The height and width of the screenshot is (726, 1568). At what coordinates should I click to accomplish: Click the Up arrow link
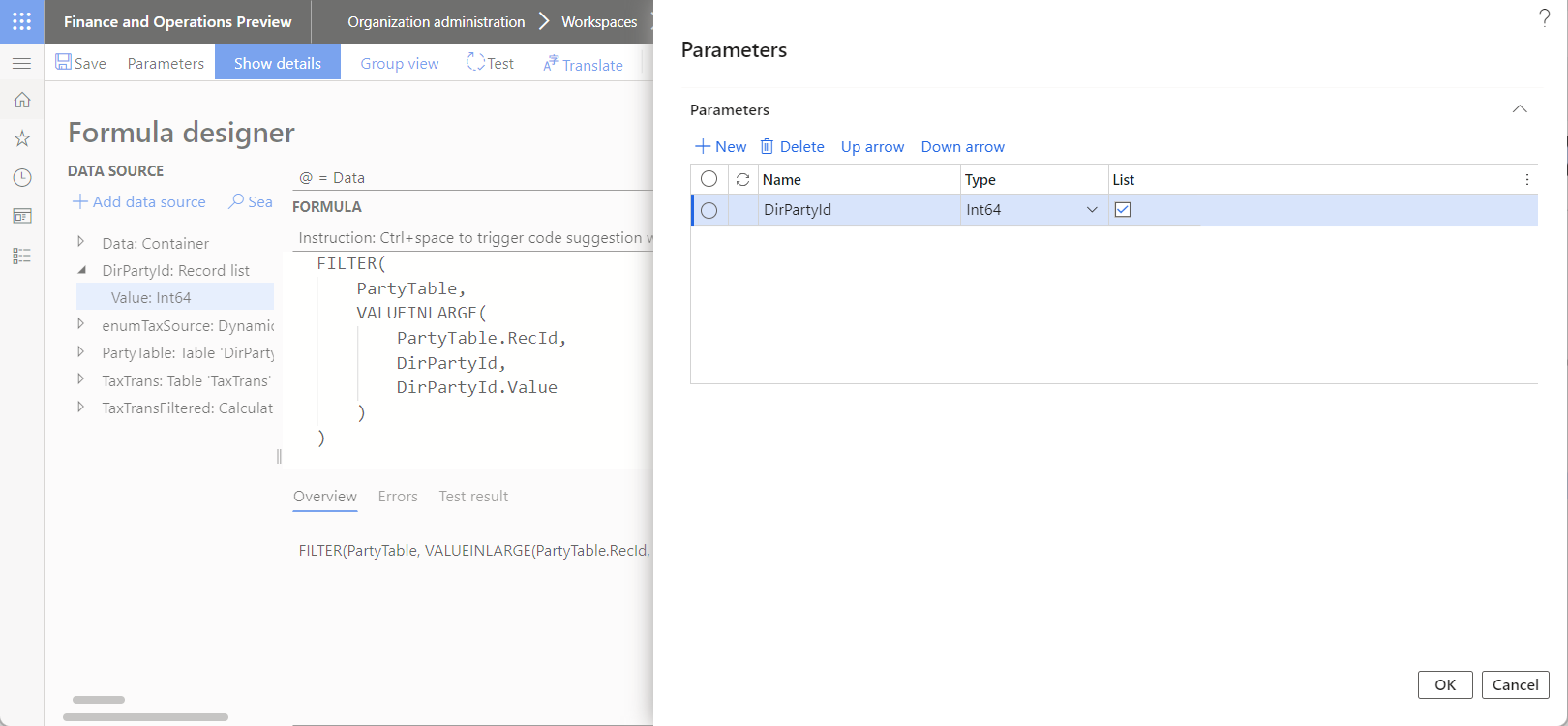pyautogui.click(x=872, y=146)
